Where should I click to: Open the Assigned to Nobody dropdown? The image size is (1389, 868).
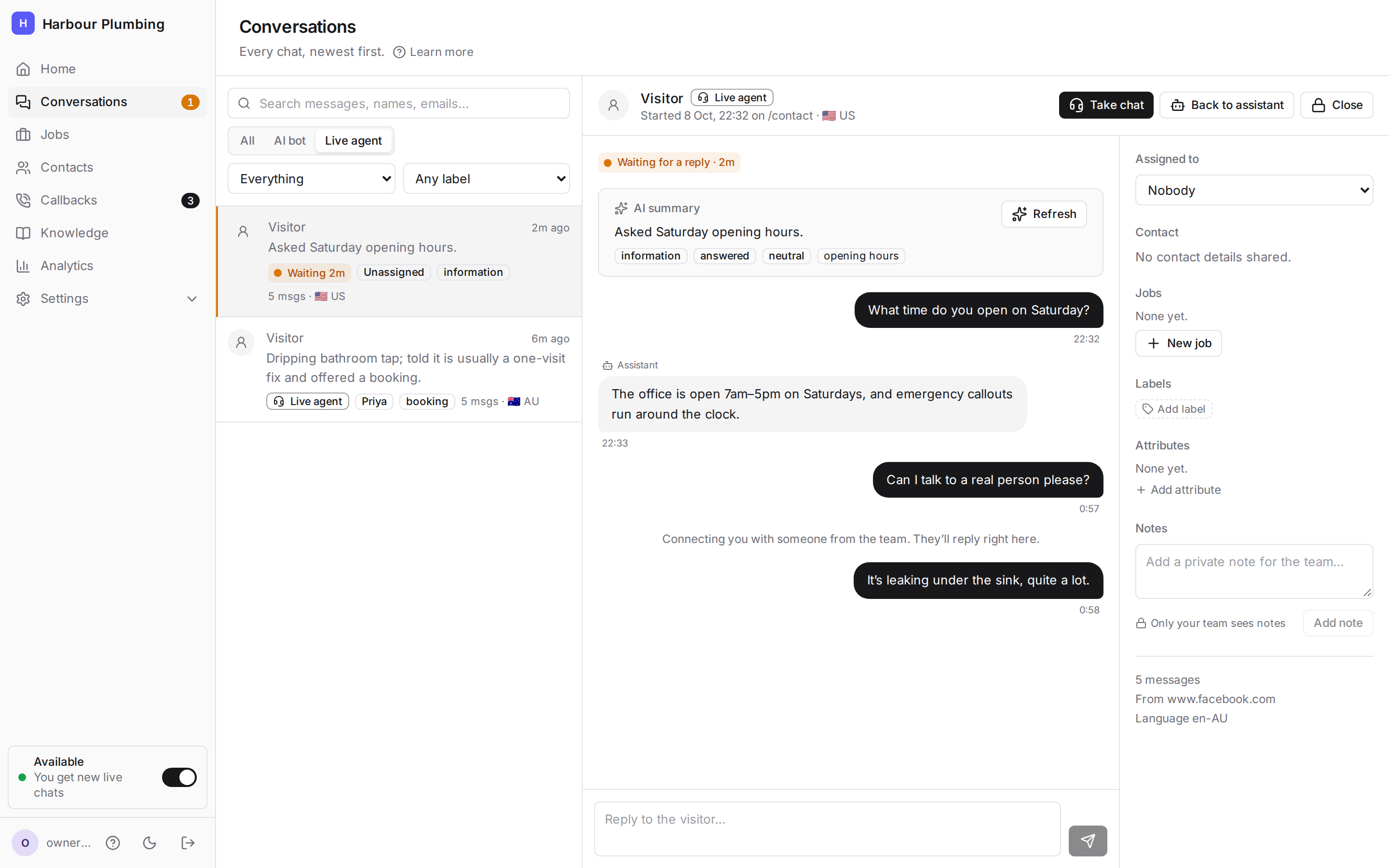1254,190
